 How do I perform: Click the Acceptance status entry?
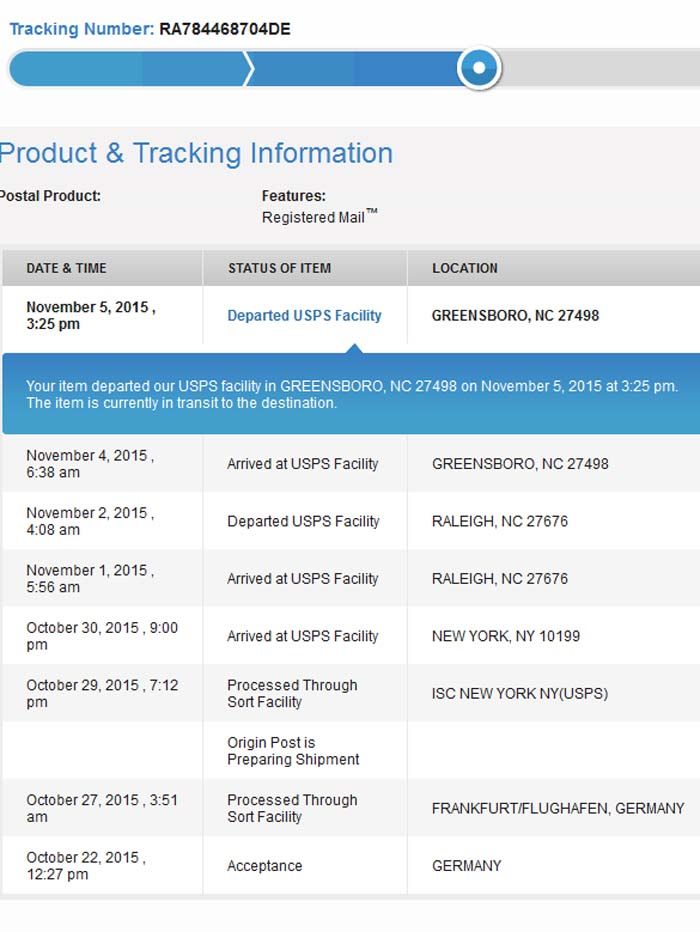pyautogui.click(x=264, y=866)
